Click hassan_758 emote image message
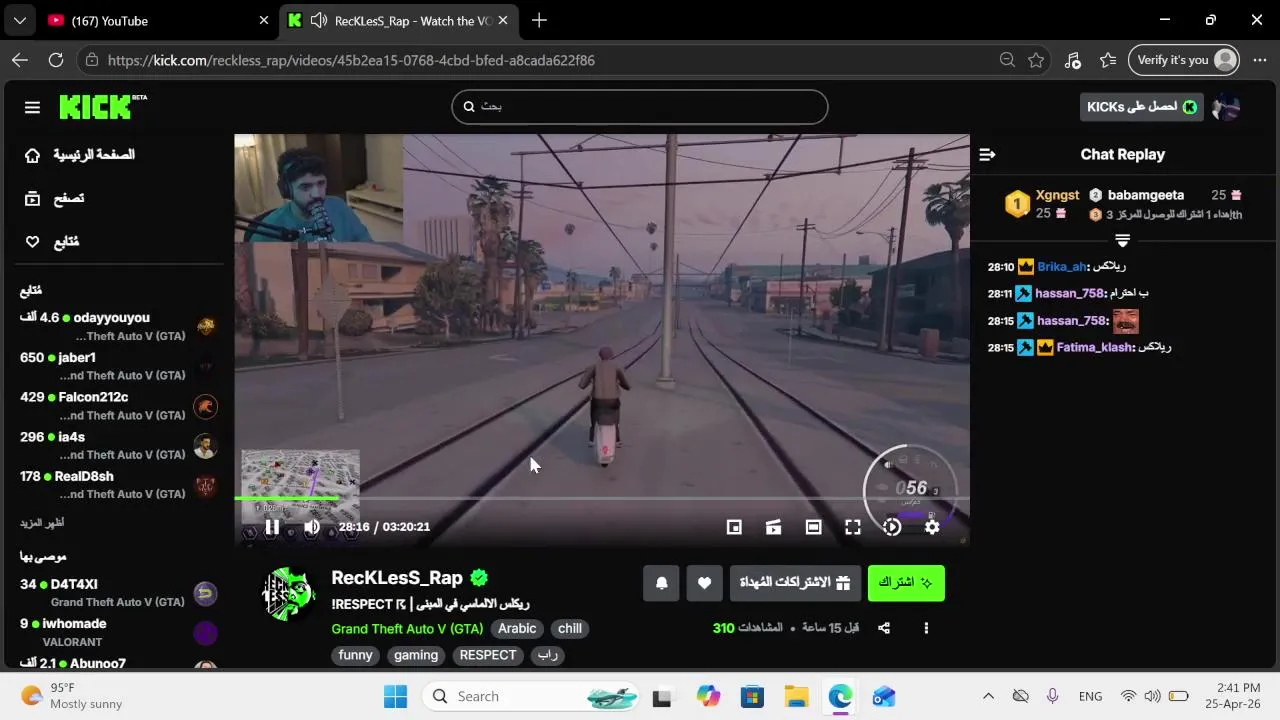1280x720 pixels. (x=1125, y=320)
